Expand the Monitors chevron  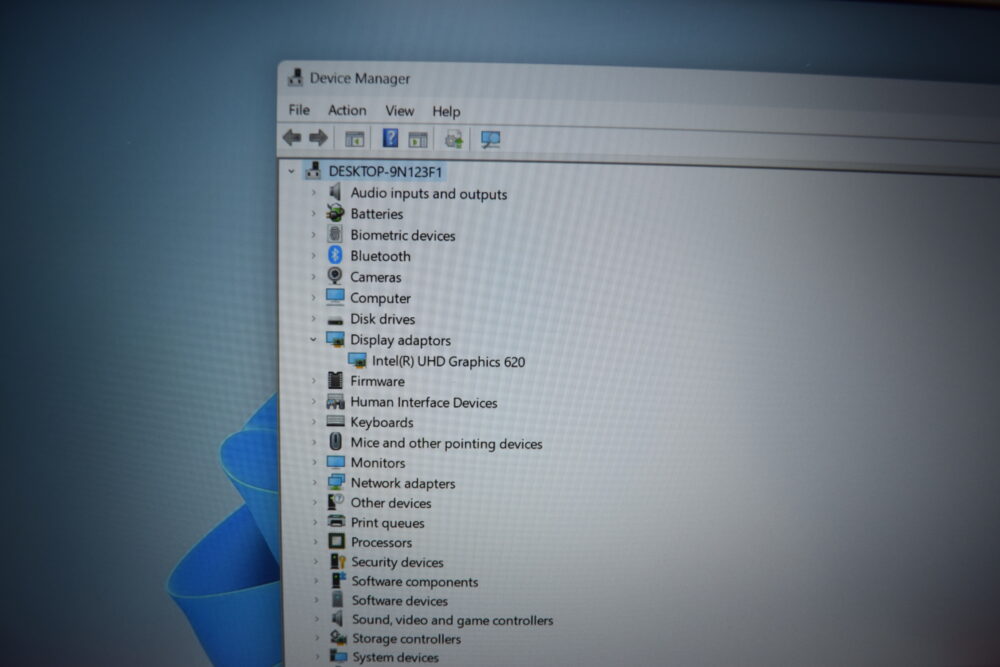tap(314, 462)
